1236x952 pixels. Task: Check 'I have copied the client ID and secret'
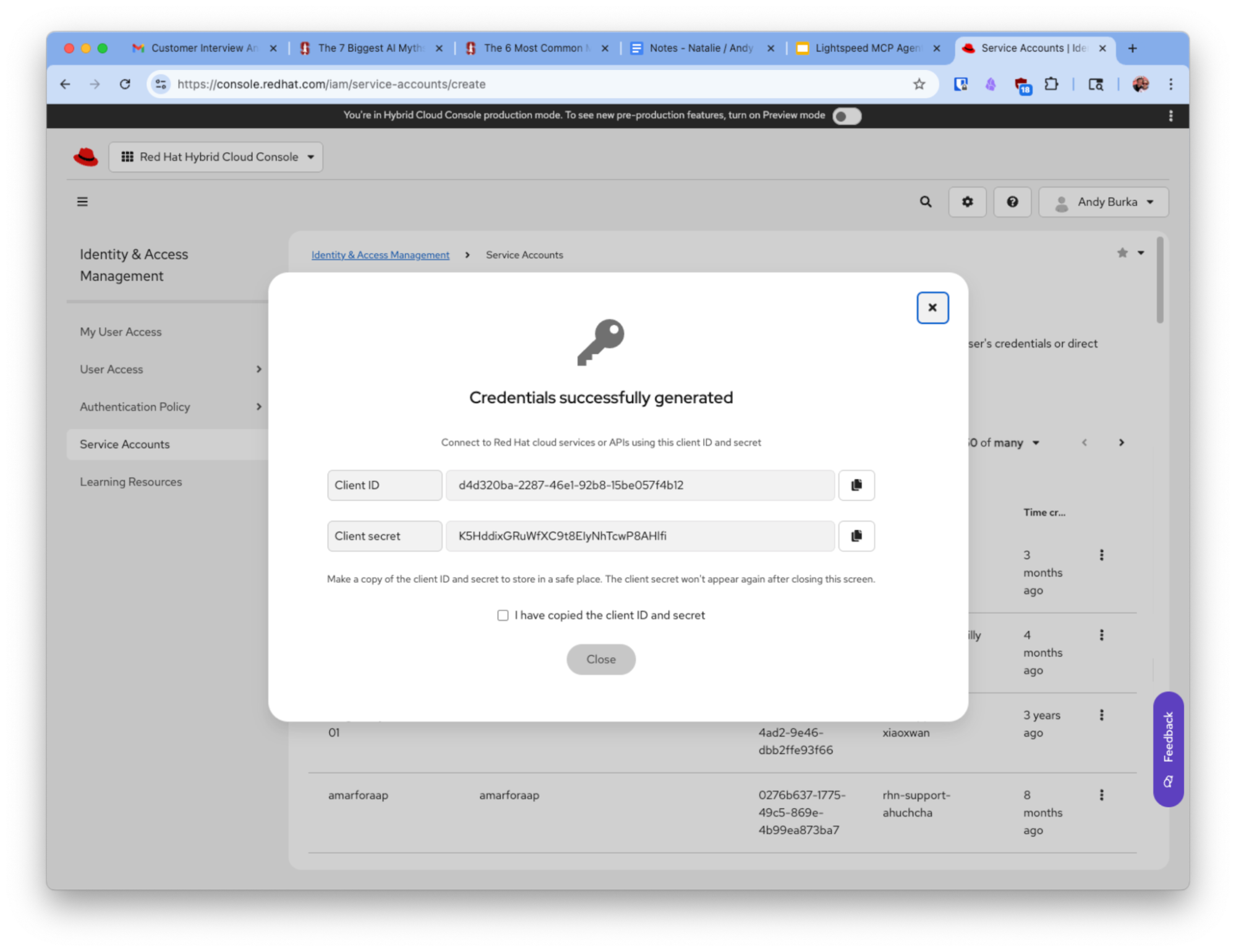tap(503, 616)
